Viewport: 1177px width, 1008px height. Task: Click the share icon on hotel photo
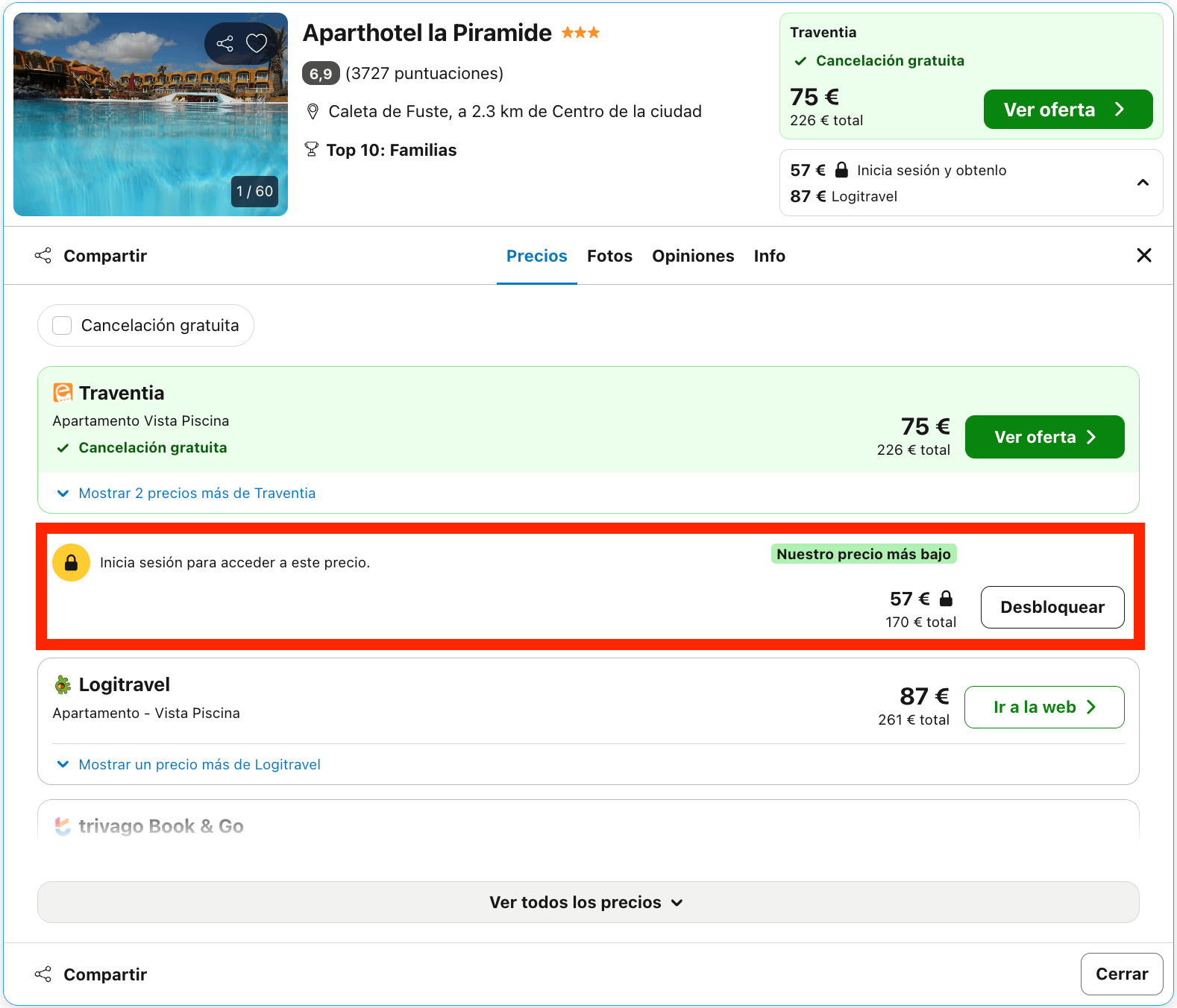click(x=225, y=43)
